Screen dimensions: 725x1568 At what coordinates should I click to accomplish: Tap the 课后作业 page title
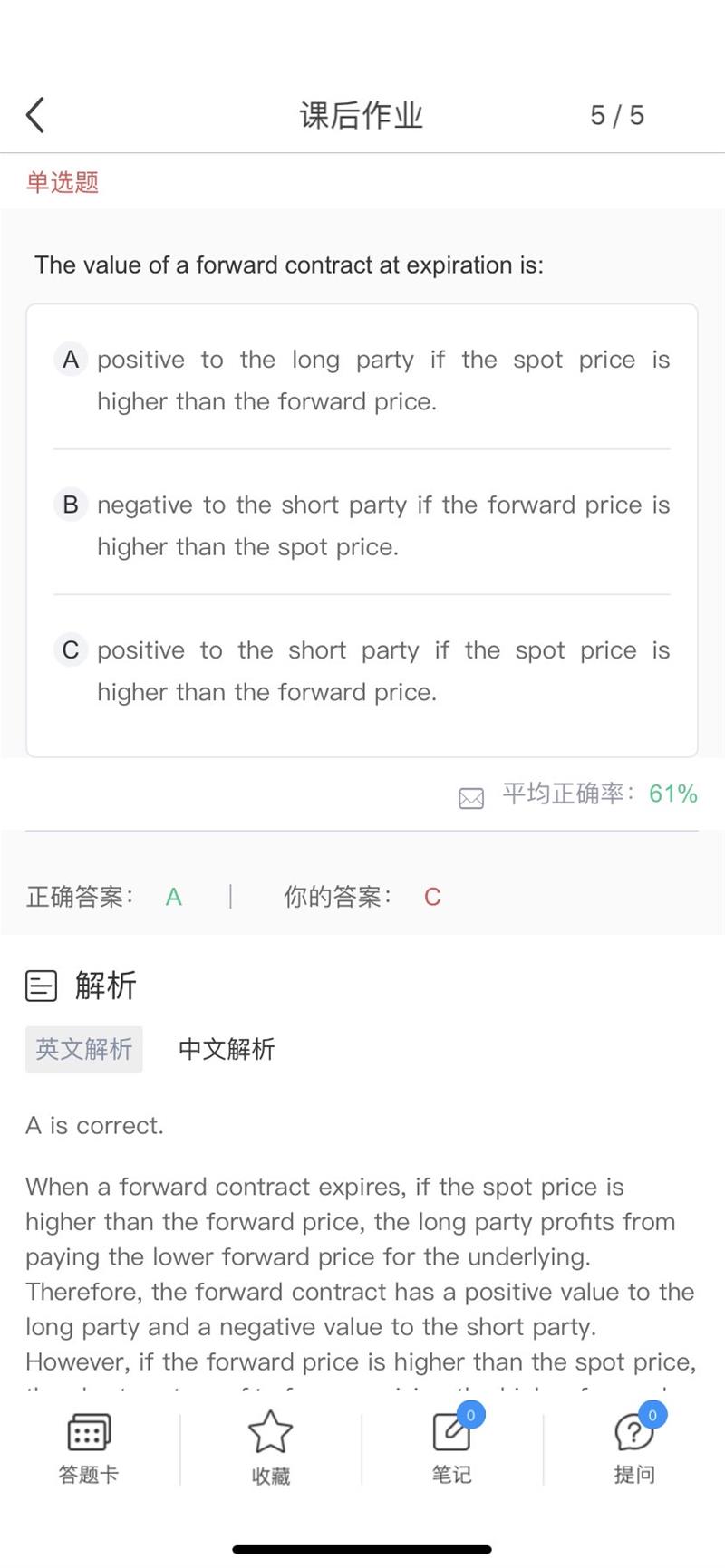[x=362, y=115]
